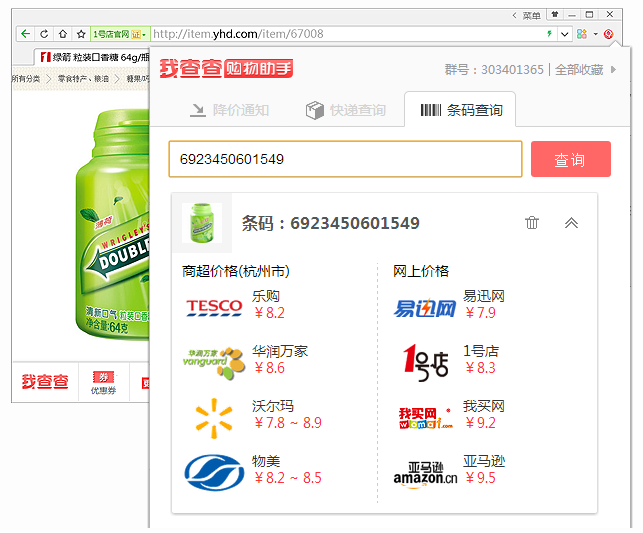
Task: Open 1号店 online store logo
Action: click(x=425, y=361)
